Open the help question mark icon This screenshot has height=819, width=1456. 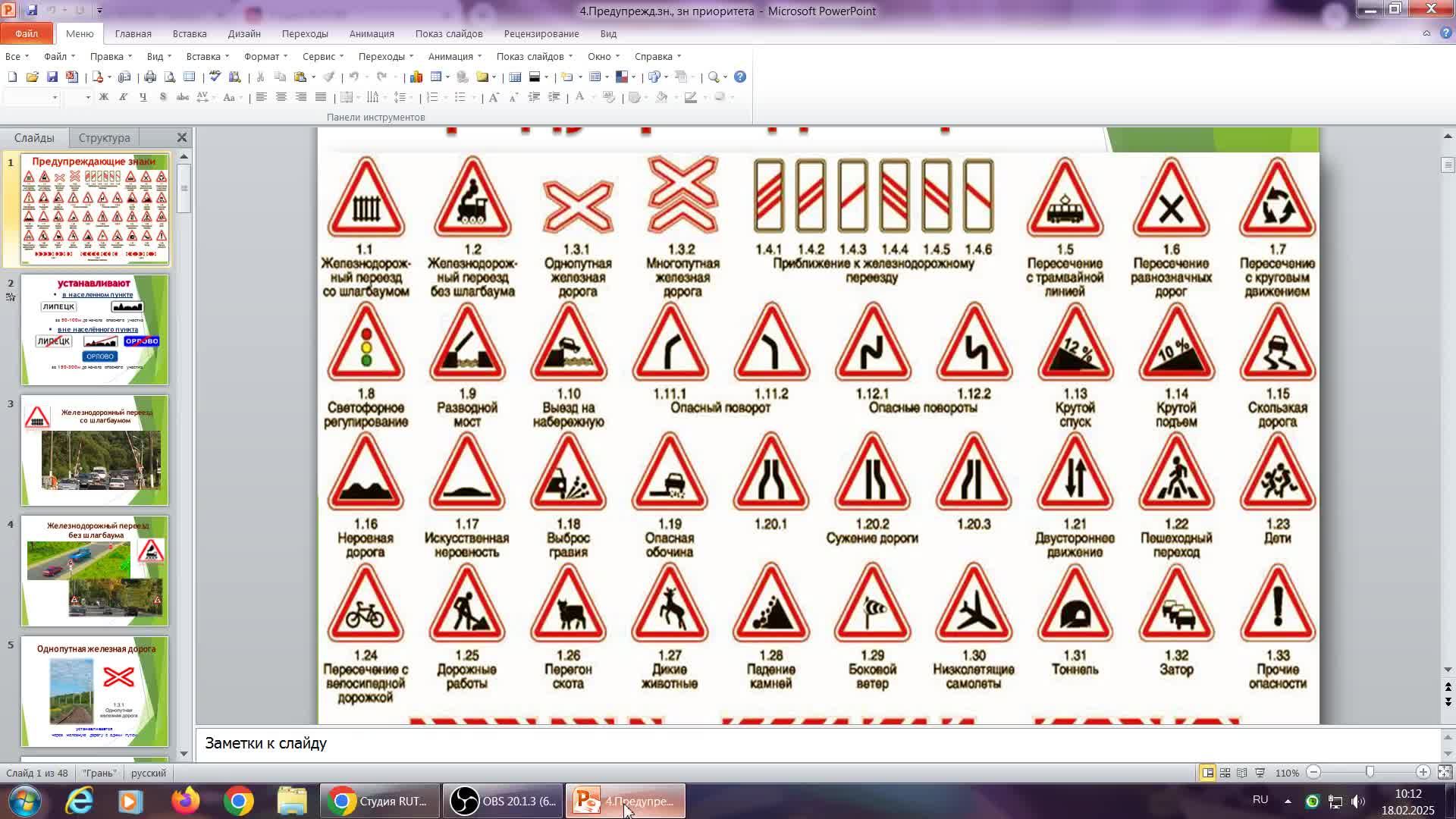click(740, 77)
